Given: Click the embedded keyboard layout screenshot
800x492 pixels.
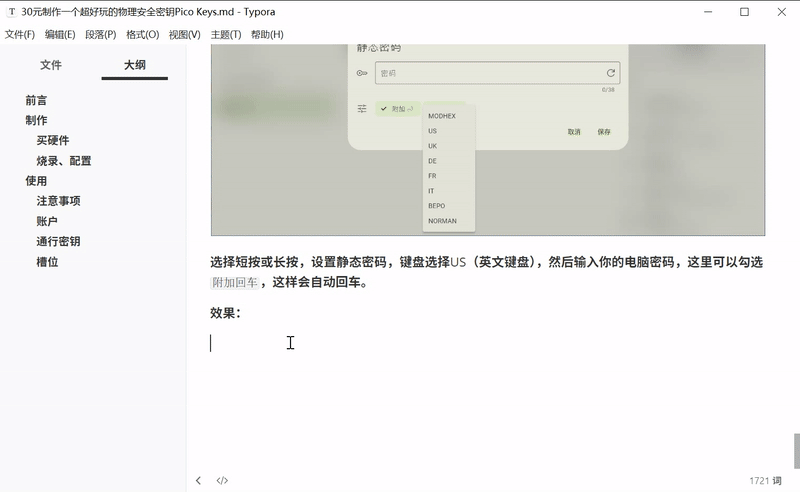Looking at the screenshot, I should click(x=487, y=140).
